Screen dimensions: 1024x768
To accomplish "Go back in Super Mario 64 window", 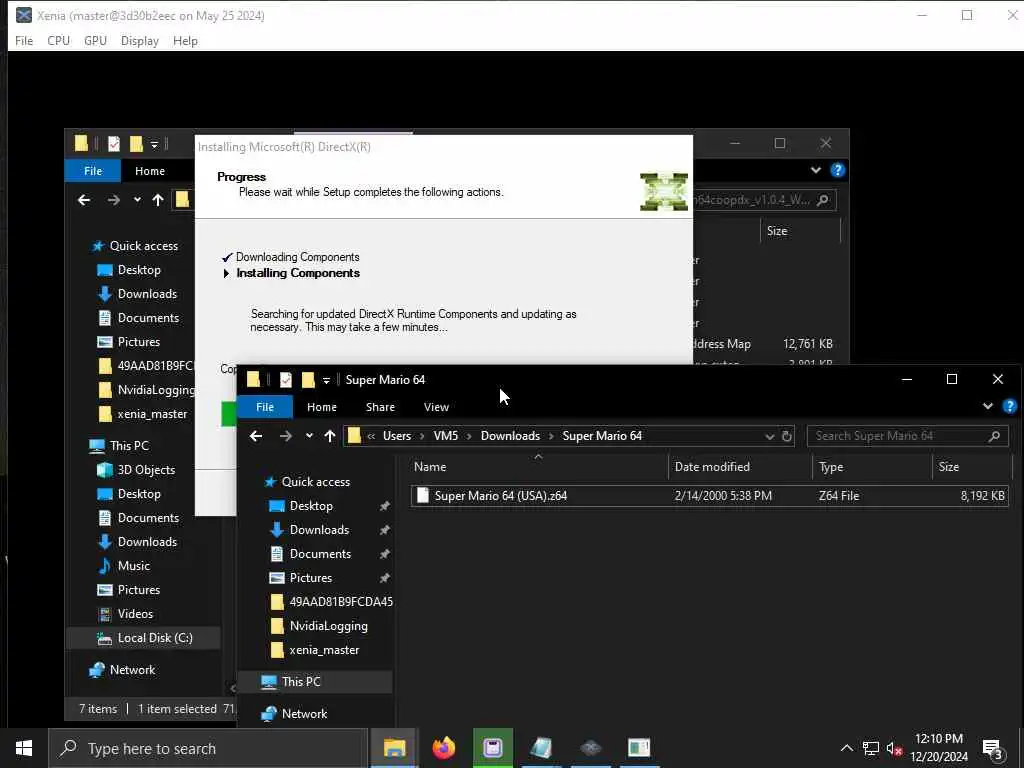I will click(x=256, y=436).
